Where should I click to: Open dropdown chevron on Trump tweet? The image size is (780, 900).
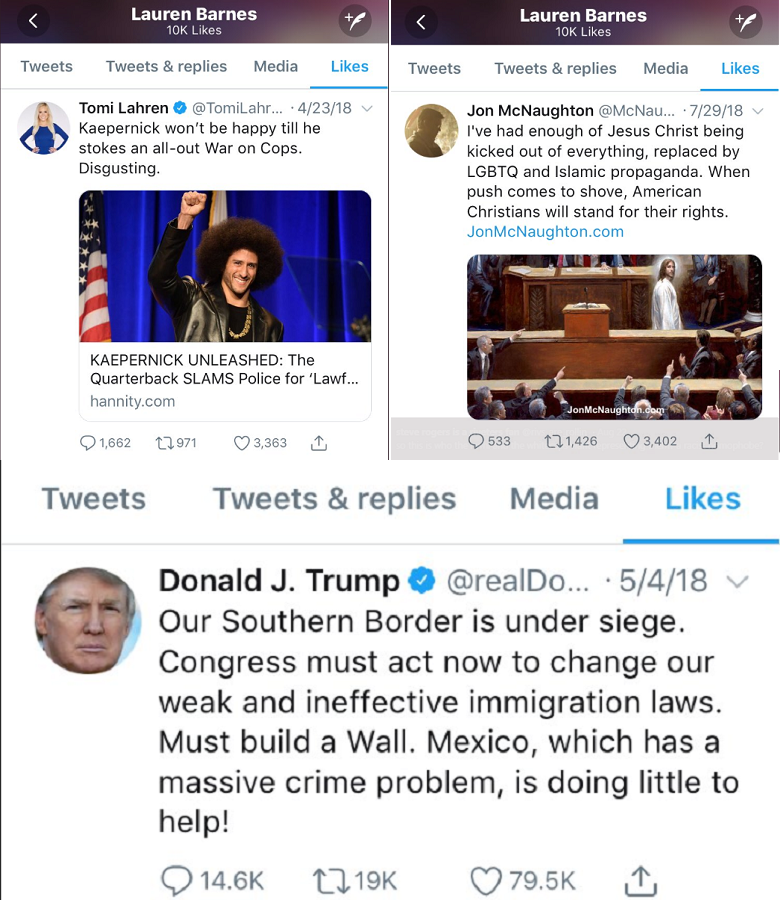point(737,582)
